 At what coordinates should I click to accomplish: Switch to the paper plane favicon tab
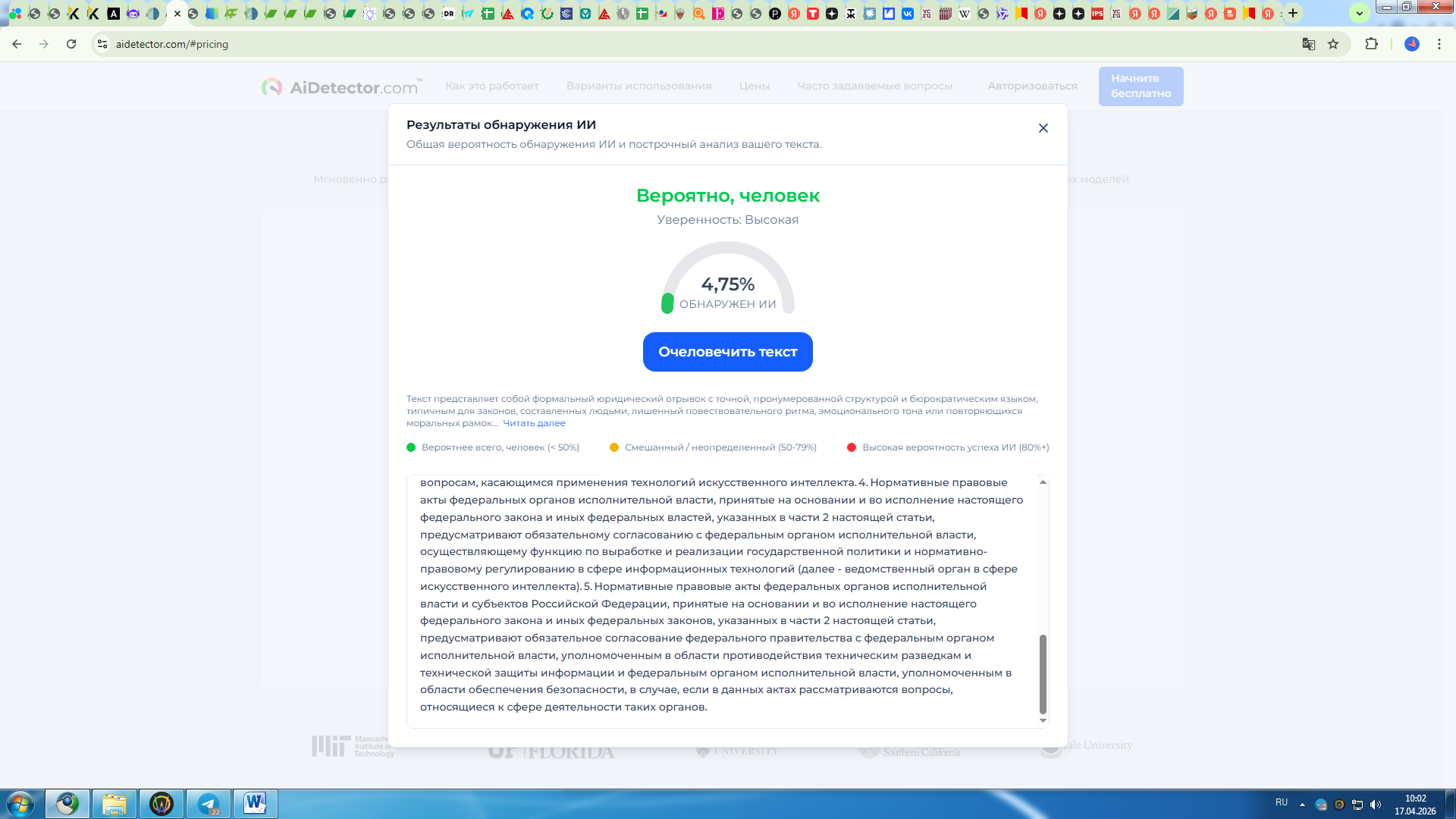(468, 14)
